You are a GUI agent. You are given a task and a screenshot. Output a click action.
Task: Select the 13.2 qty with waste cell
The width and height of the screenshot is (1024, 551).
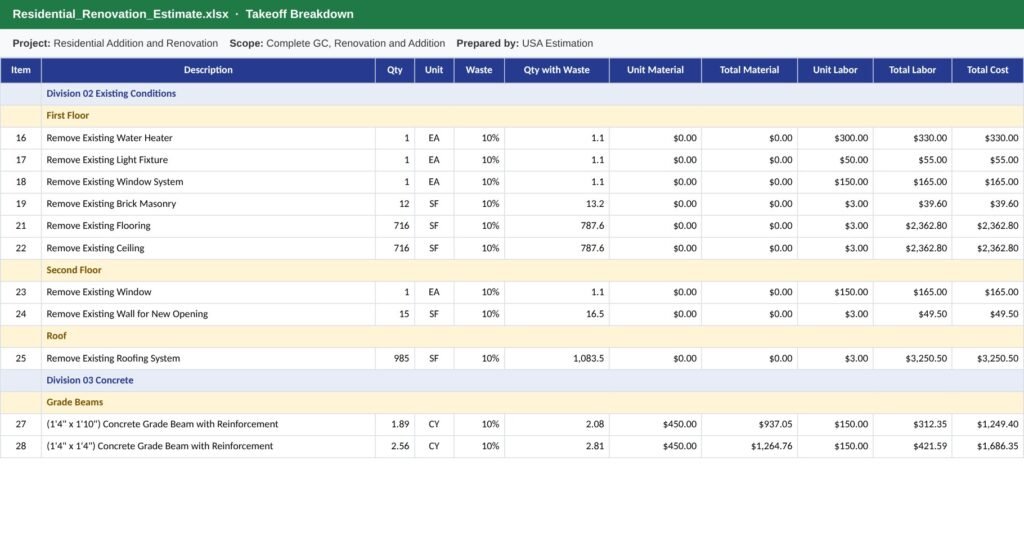click(556, 204)
